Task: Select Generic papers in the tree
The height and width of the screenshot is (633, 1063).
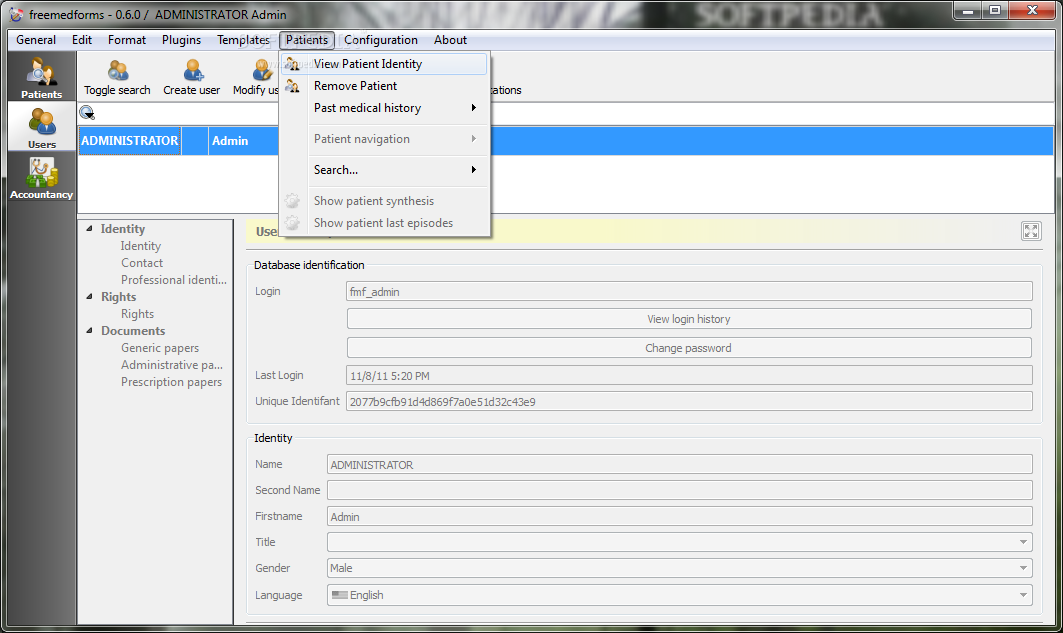Action: coord(160,348)
